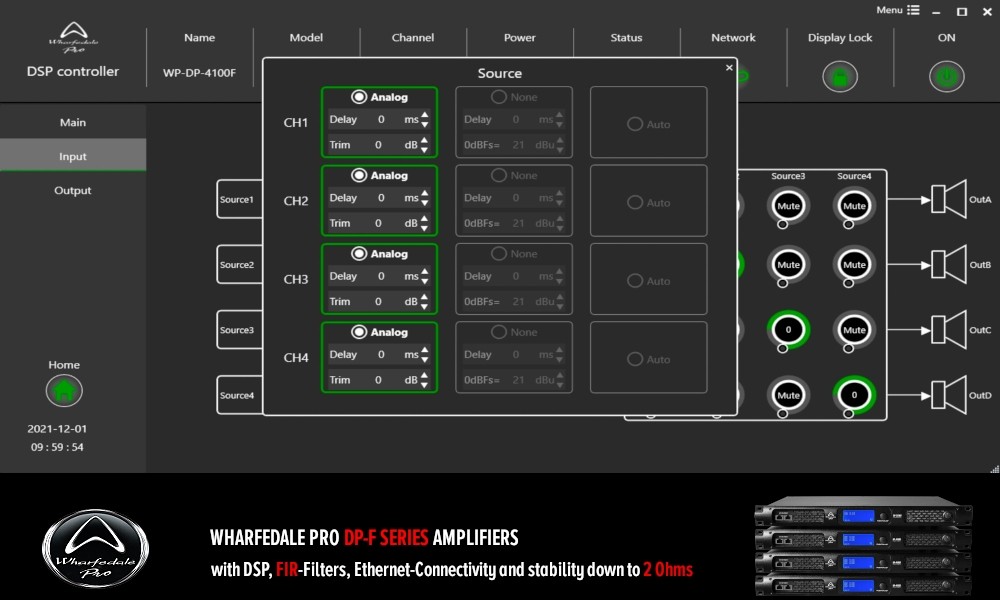Click the OutA speaker icon

[x=949, y=199]
